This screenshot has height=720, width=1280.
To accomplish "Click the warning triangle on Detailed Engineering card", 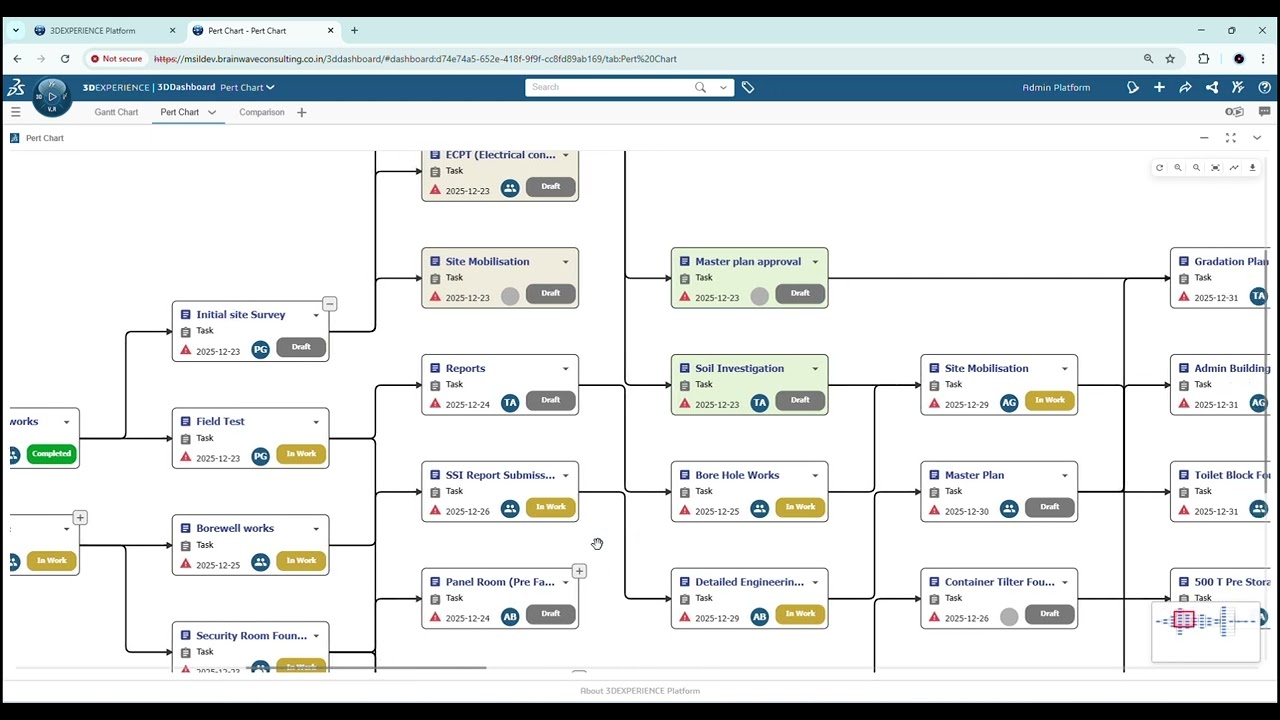I will (x=685, y=617).
